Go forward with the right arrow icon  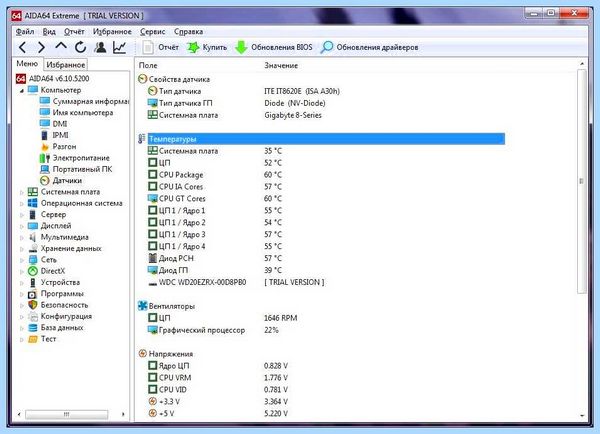pyautogui.click(x=41, y=47)
